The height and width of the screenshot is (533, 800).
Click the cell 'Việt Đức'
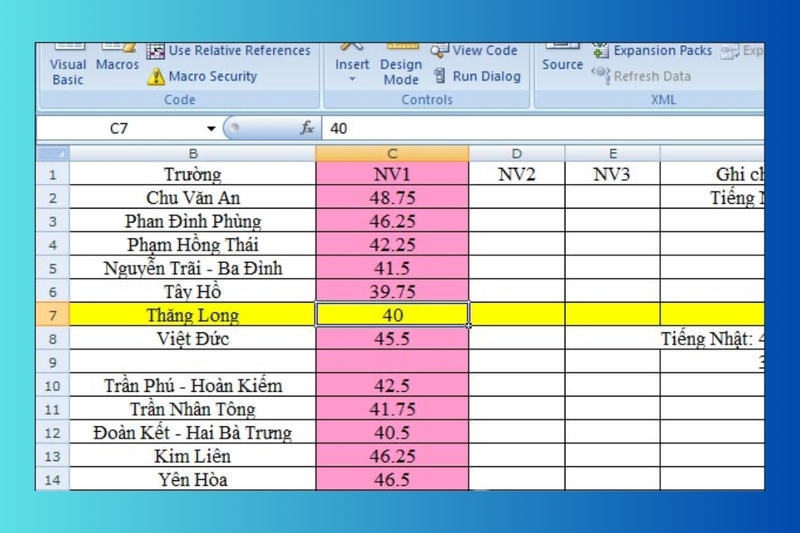point(192,339)
